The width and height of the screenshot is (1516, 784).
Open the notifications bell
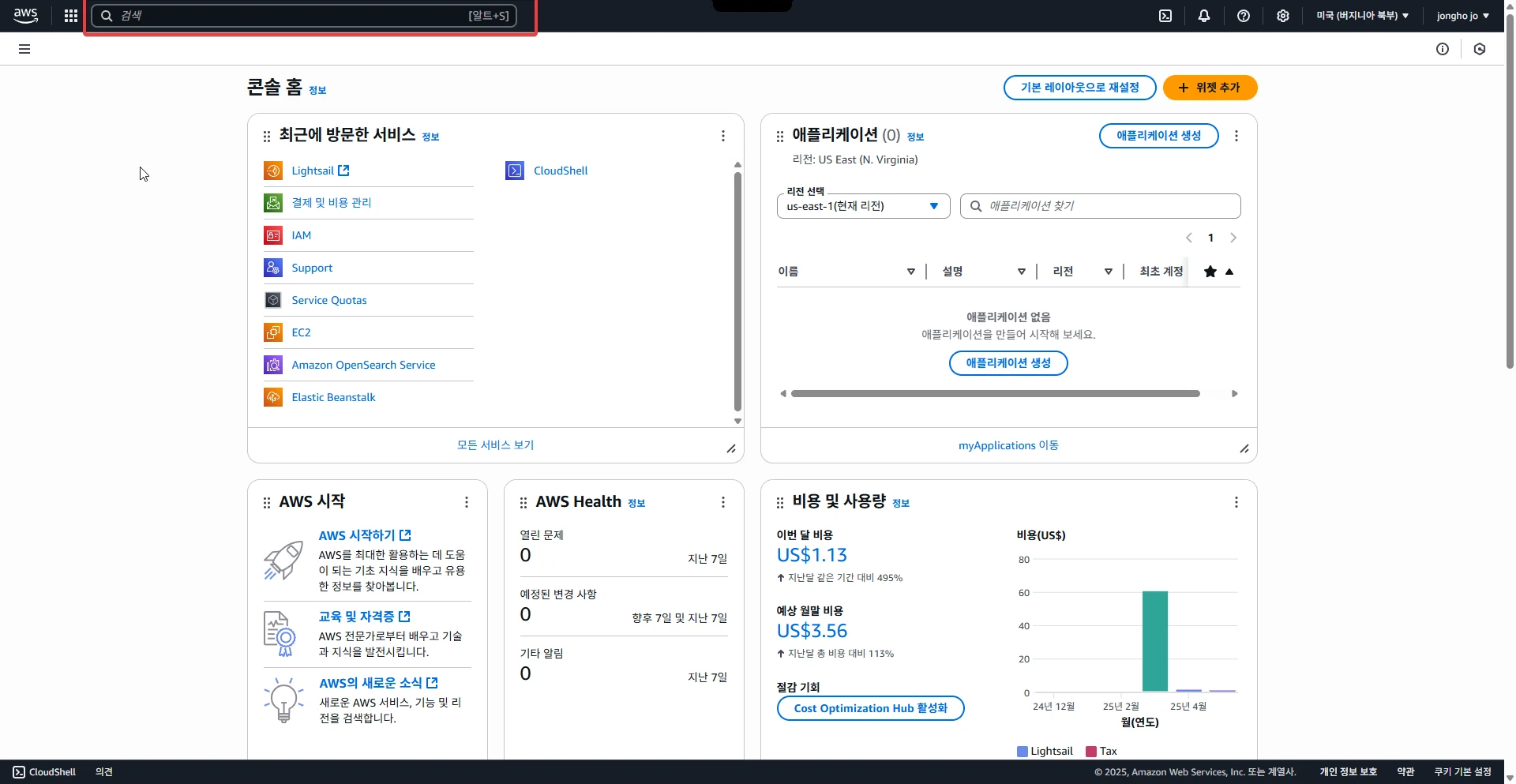(1204, 16)
